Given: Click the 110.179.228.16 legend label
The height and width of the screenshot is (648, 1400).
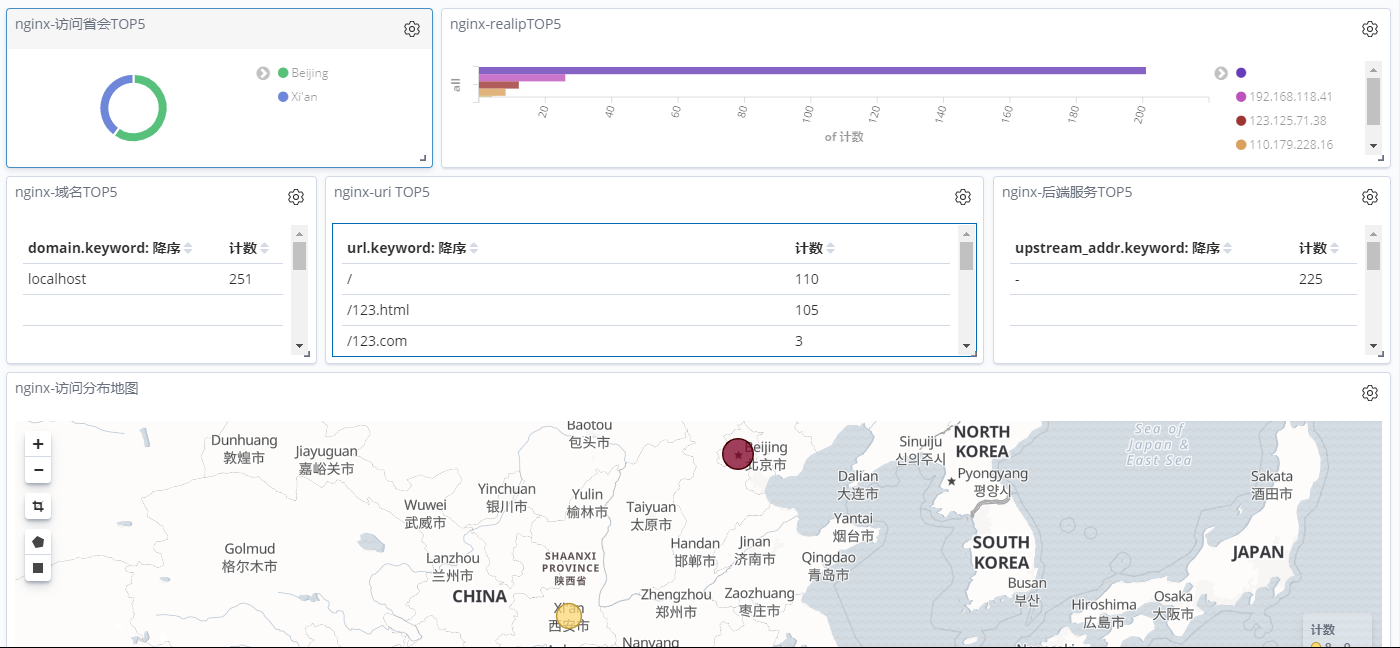Looking at the screenshot, I should pyautogui.click(x=1291, y=145).
